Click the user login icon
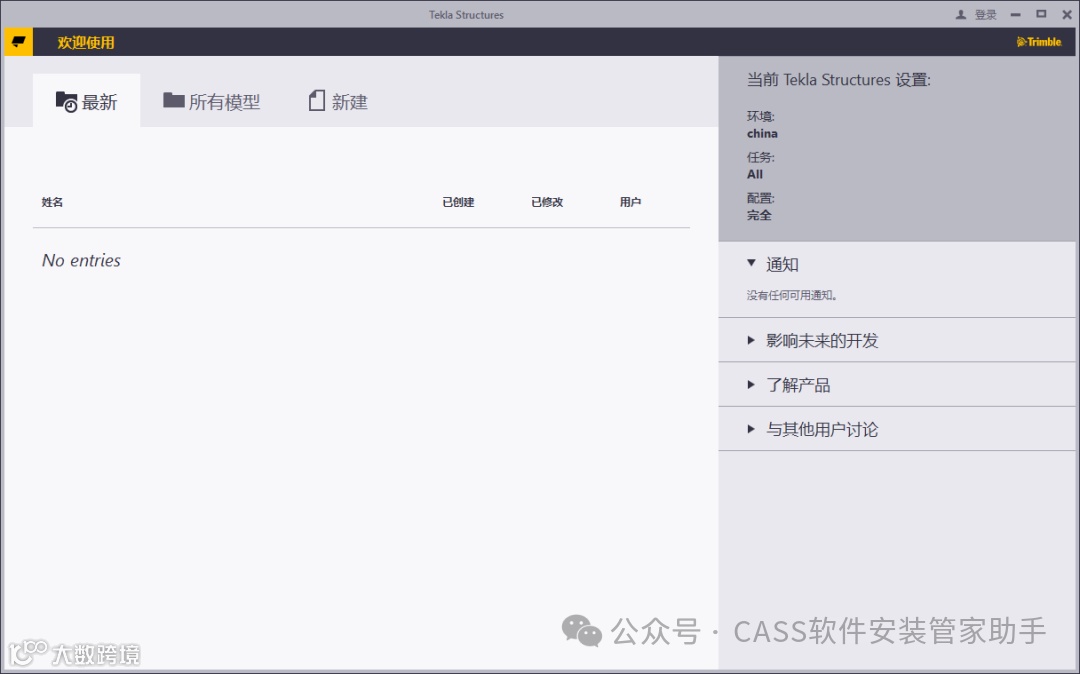Viewport: 1080px width, 674px height. coord(961,14)
